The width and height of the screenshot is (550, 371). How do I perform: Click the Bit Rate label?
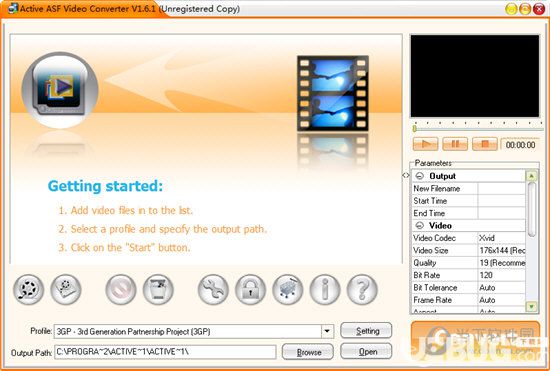tap(427, 275)
